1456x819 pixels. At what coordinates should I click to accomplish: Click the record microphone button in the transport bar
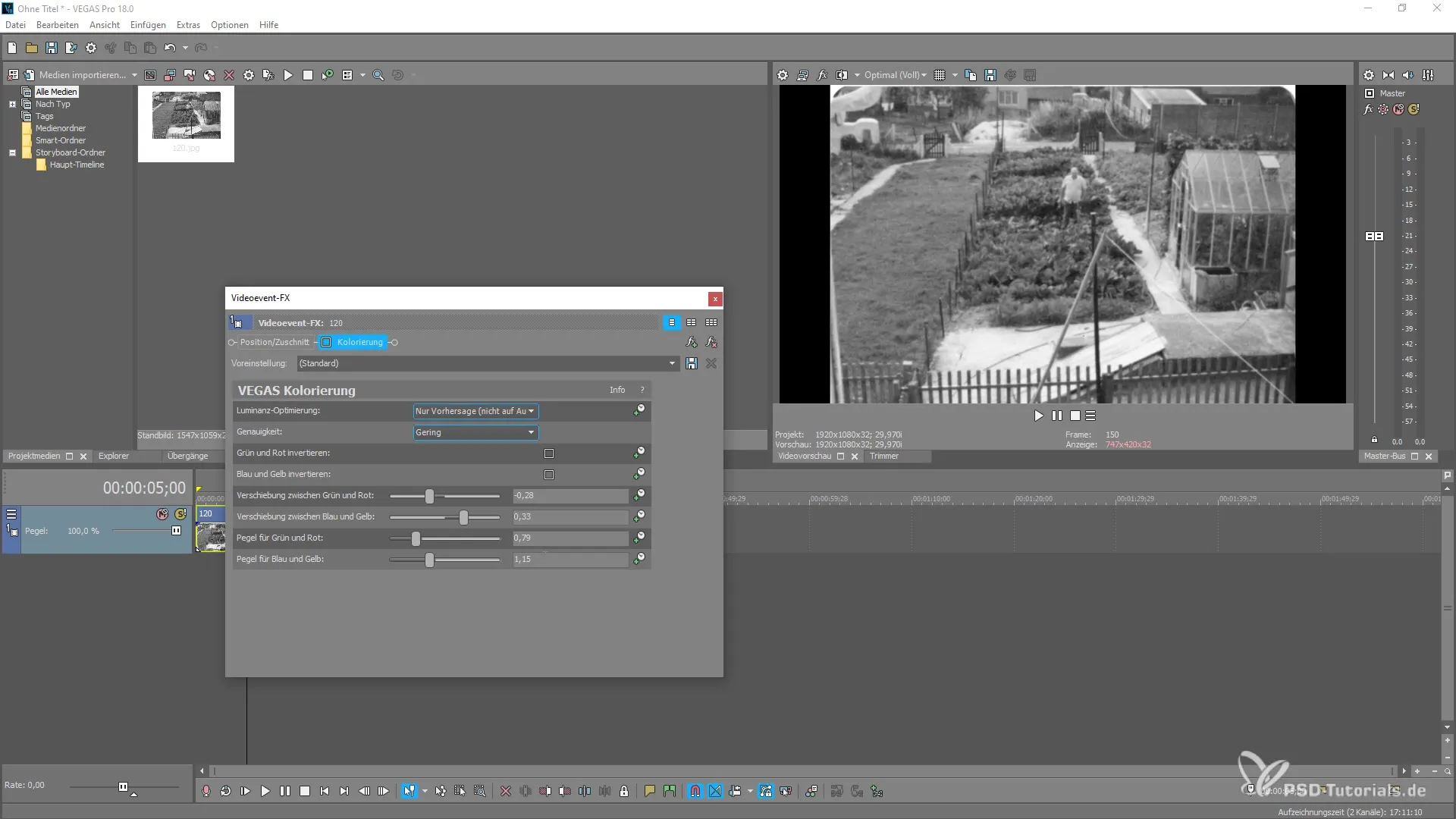206,791
